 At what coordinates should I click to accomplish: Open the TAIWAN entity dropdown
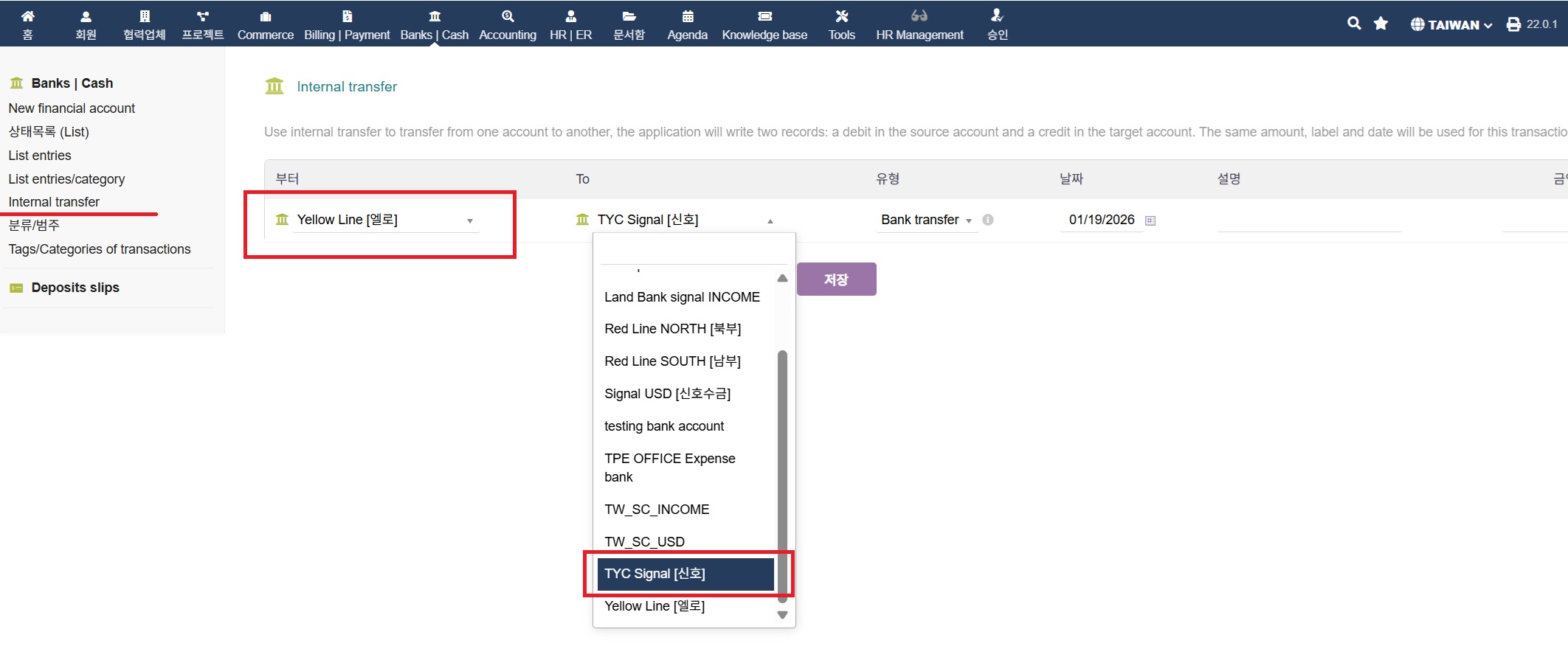click(x=1451, y=24)
